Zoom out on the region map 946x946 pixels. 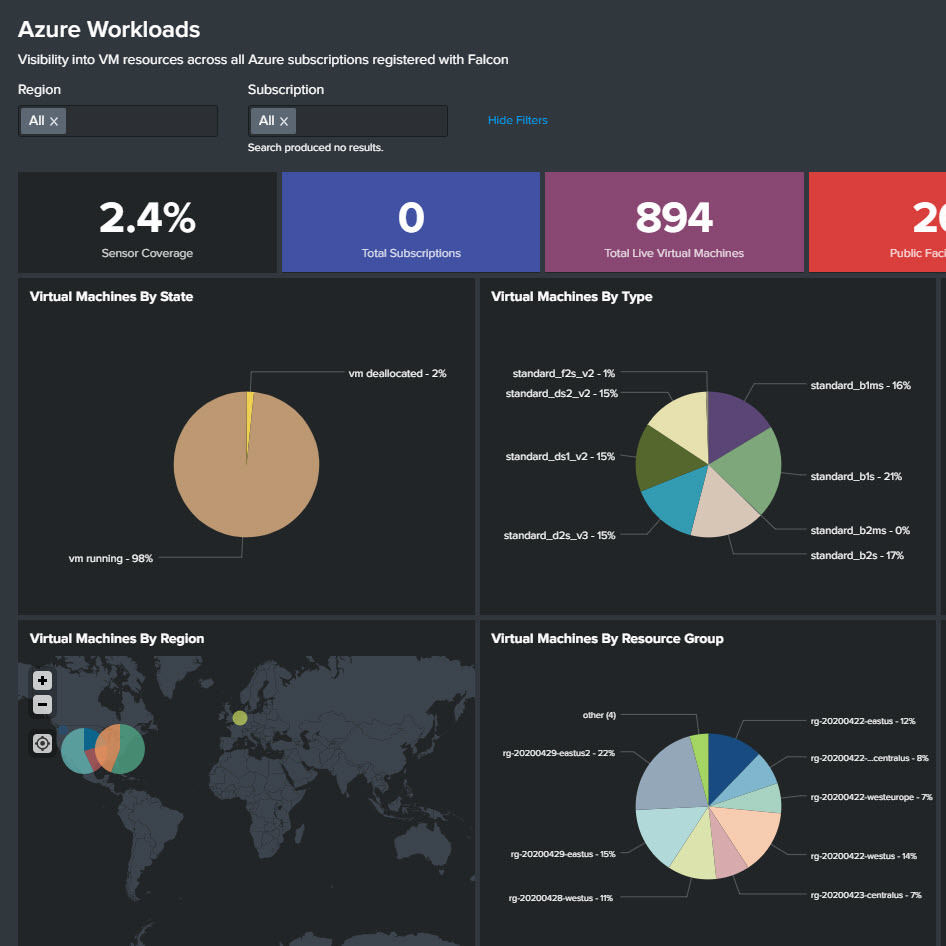pyautogui.click(x=42, y=704)
